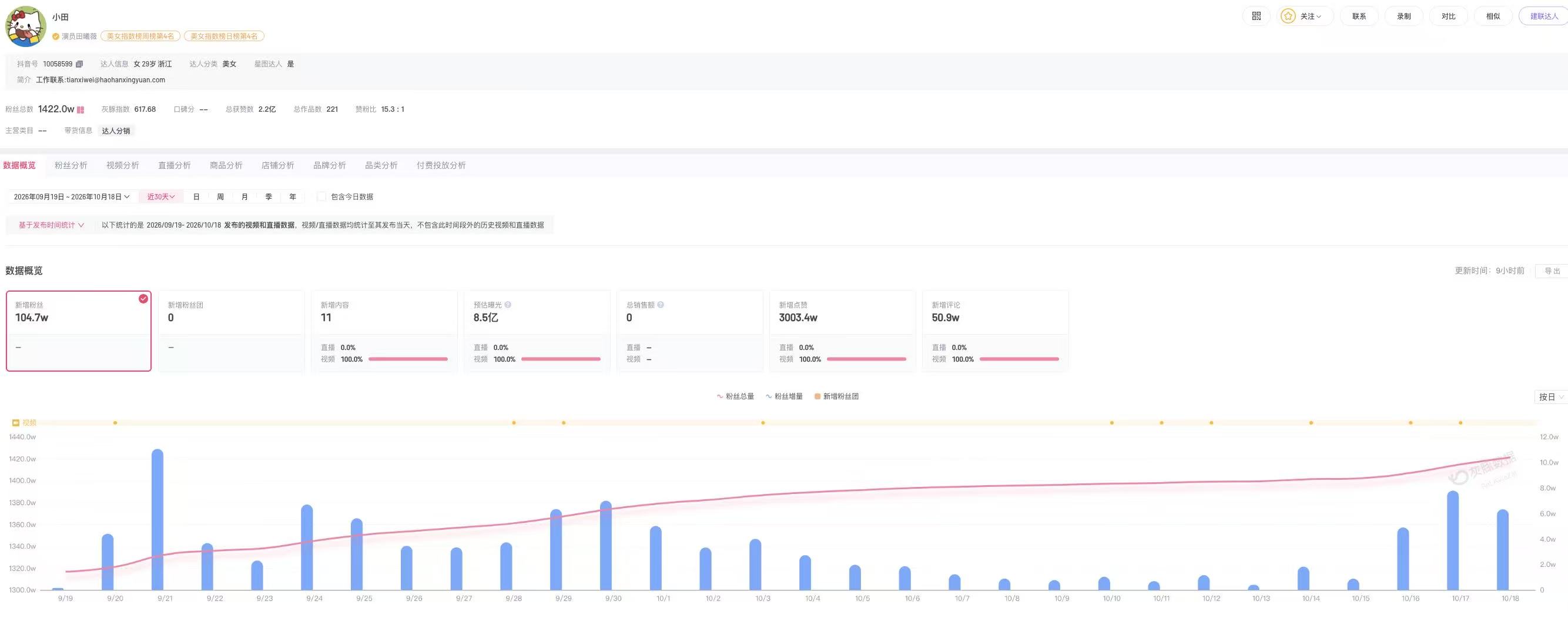The height and width of the screenshot is (621, 1568).
Task: Click the 对比 compare button
Action: [1448, 16]
